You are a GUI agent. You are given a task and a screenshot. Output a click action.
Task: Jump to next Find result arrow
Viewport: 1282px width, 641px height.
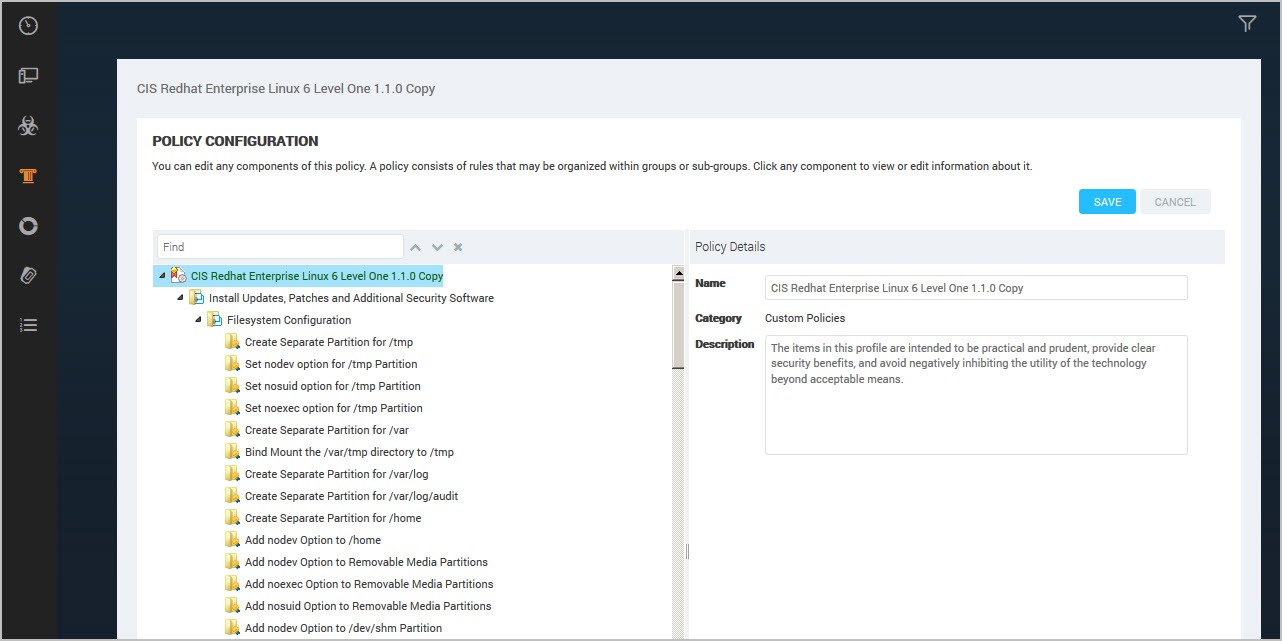click(x=437, y=247)
